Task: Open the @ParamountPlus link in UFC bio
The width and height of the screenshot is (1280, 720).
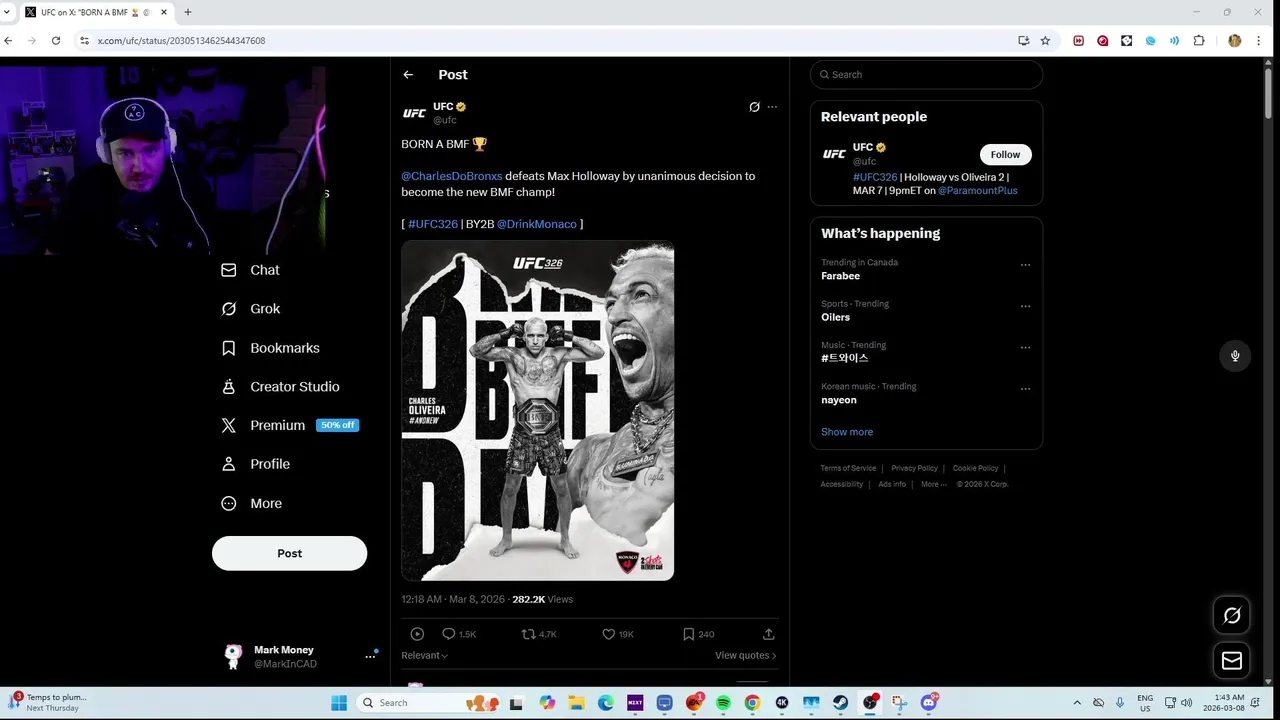Action: [x=977, y=191]
